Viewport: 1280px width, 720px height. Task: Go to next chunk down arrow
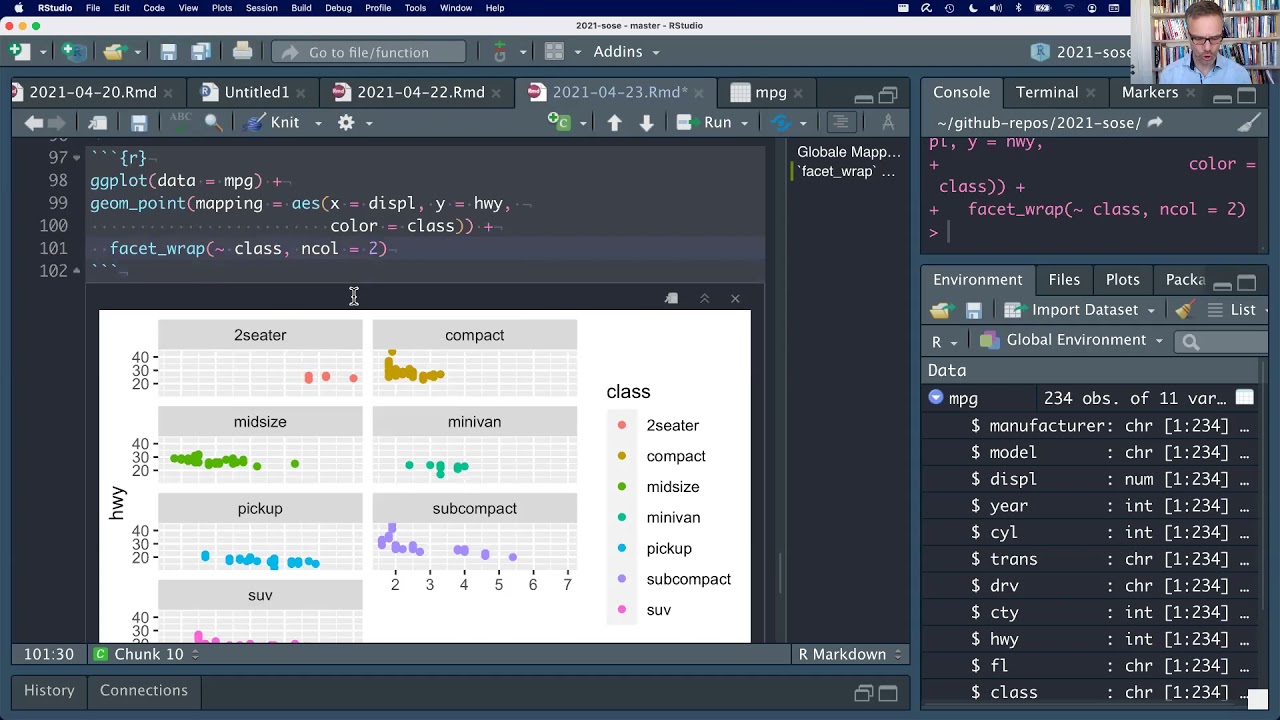(x=646, y=122)
